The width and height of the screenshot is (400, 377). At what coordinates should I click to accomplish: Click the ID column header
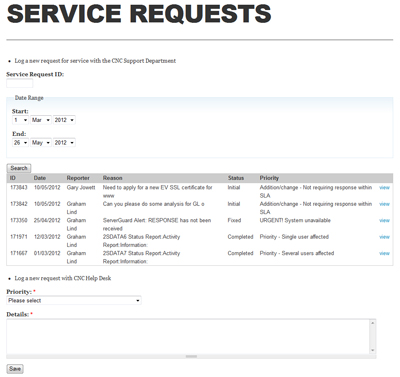coord(13,178)
